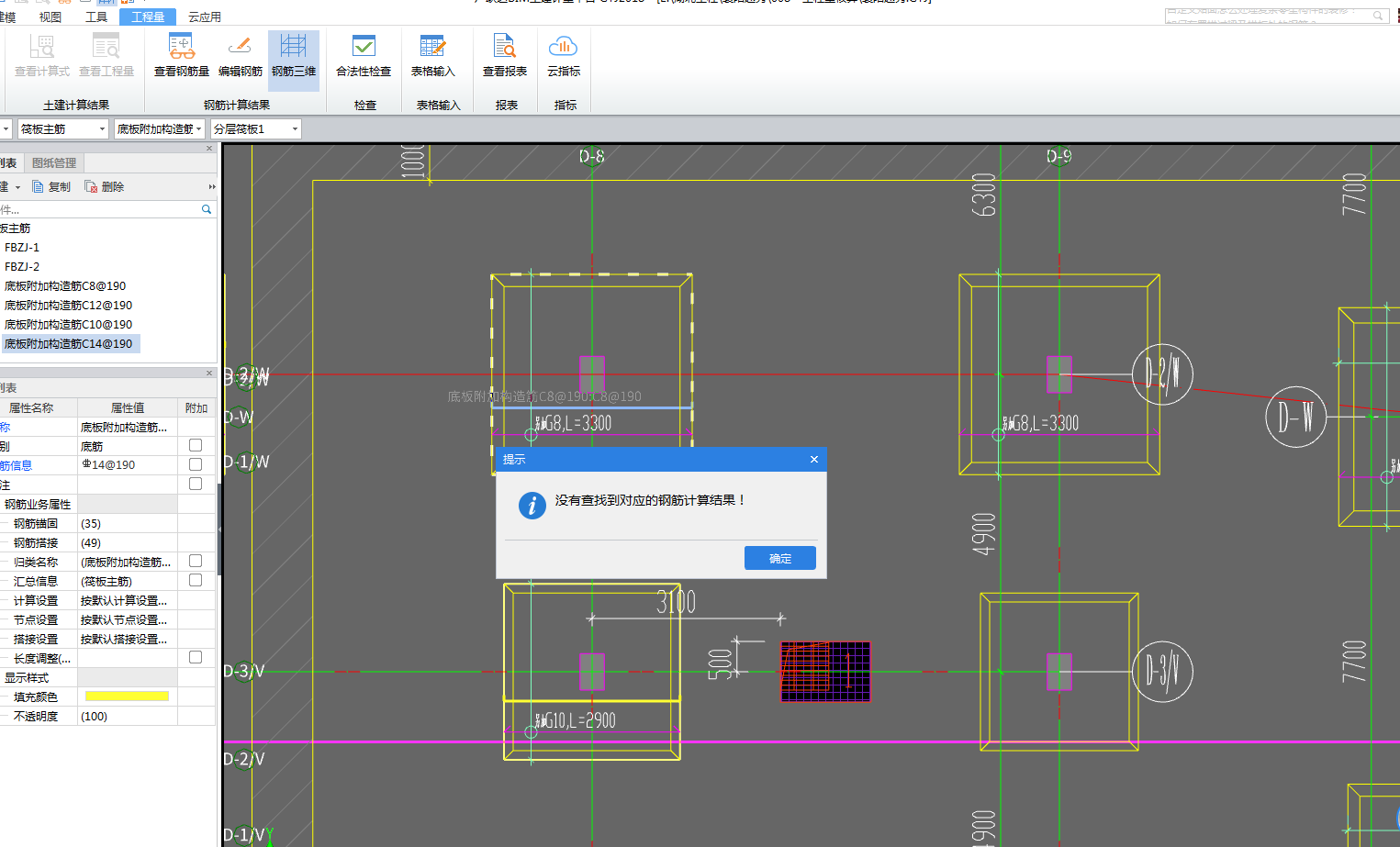Toggle 附加 checkbox for 14@190 row
The height and width of the screenshot is (847, 1400).
(x=196, y=464)
